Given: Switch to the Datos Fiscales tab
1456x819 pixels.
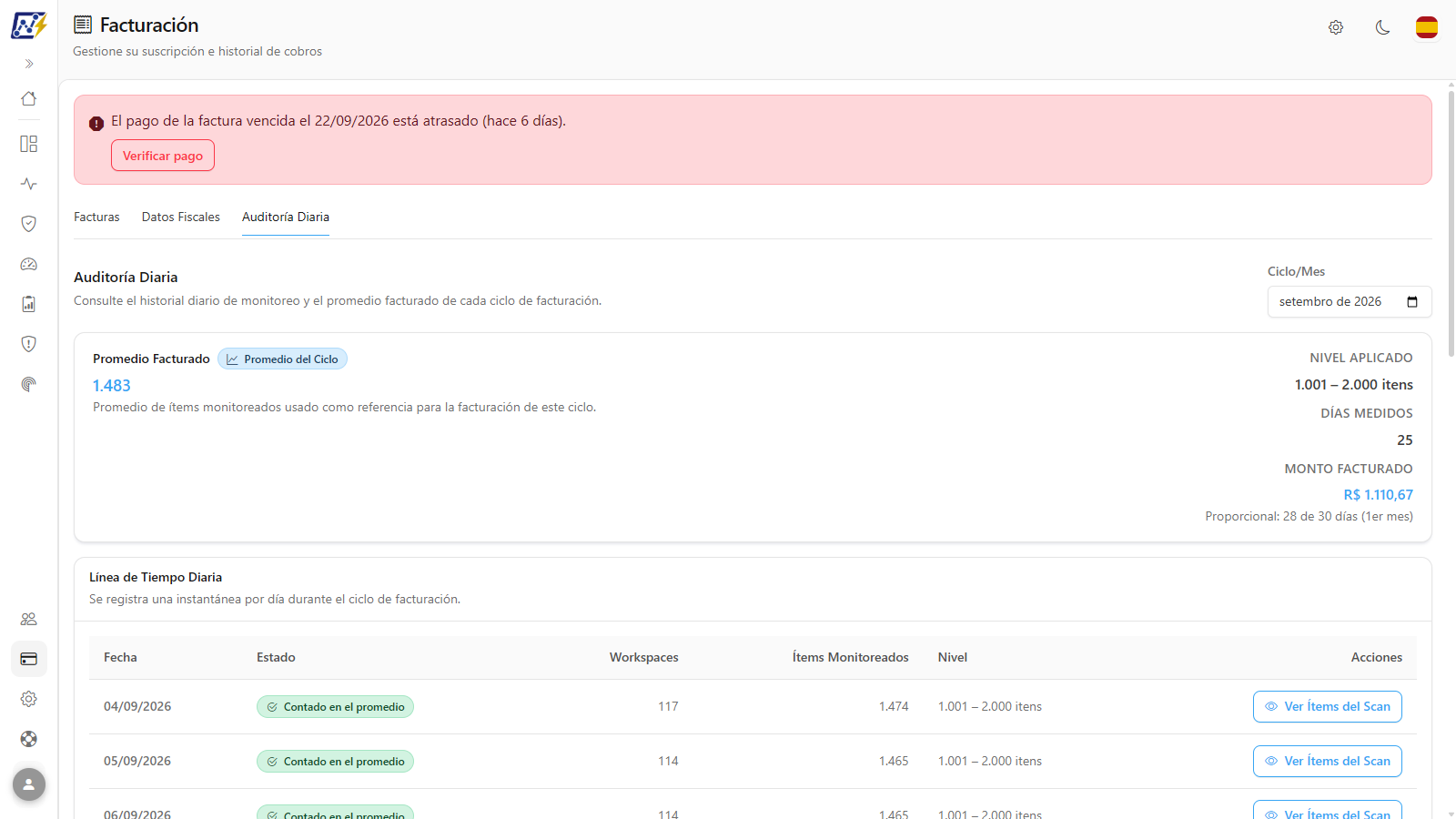Looking at the screenshot, I should tap(181, 217).
